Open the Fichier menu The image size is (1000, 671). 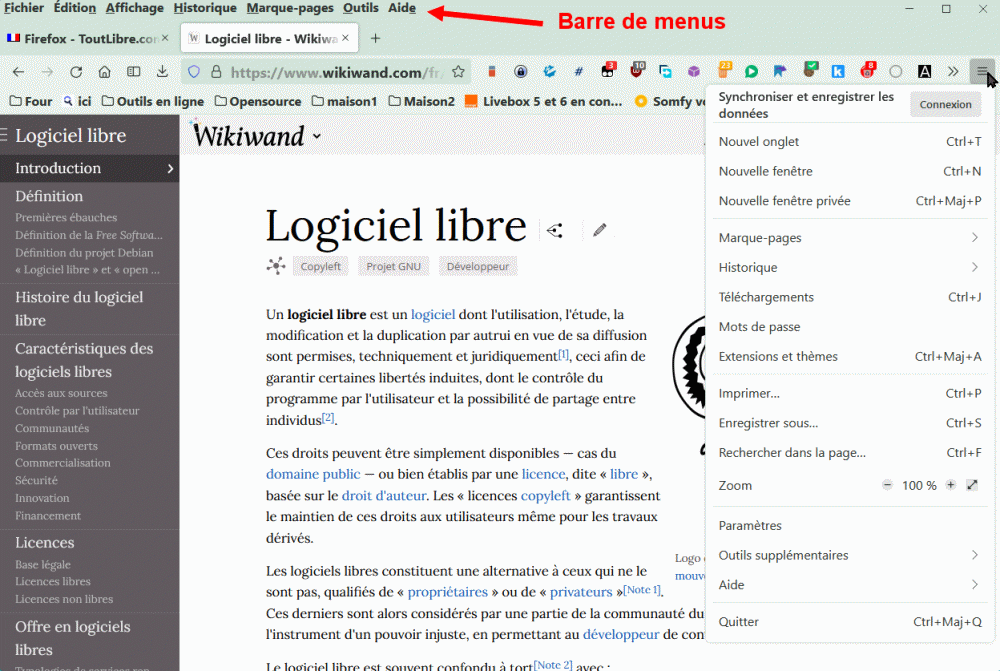coord(24,8)
